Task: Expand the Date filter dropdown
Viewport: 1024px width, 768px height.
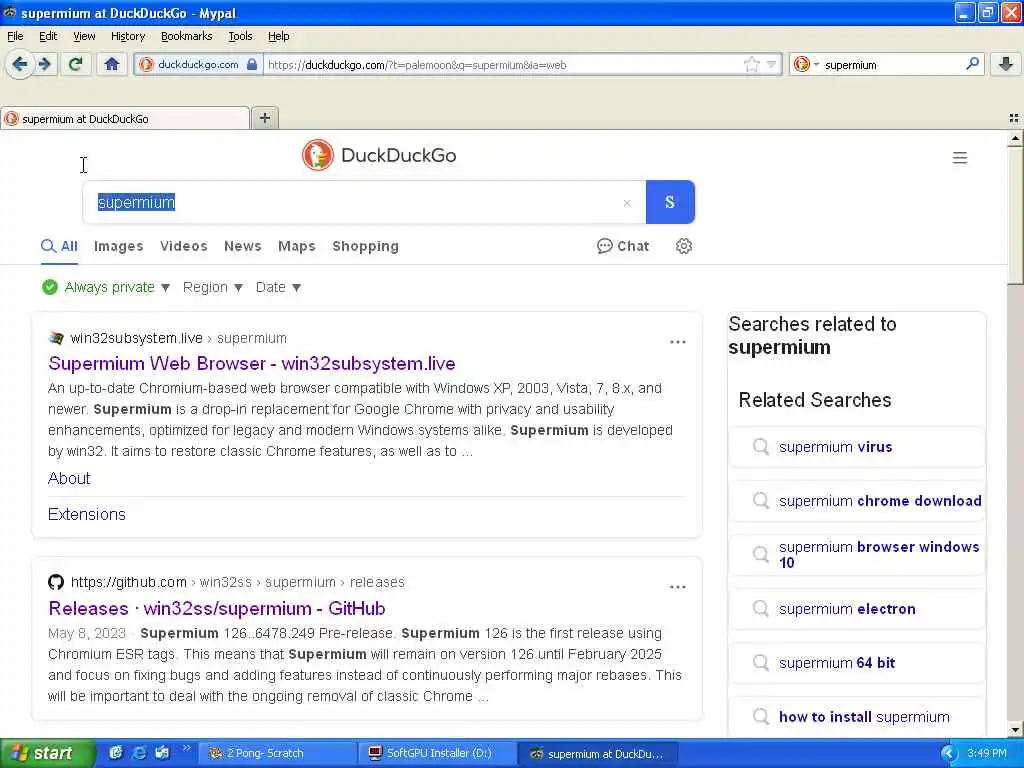Action: 278,287
